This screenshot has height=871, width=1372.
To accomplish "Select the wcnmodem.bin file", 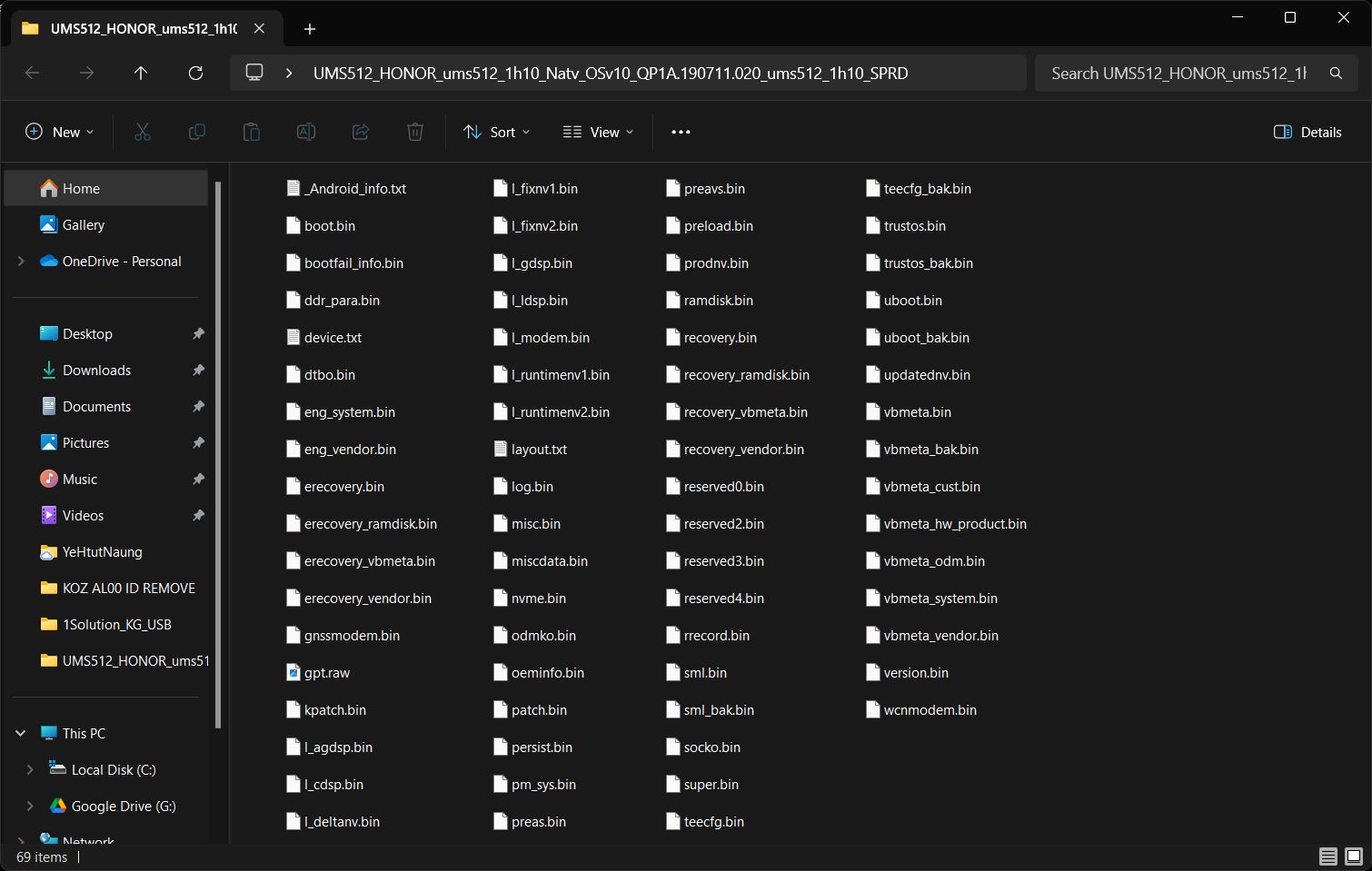I will 921,710.
